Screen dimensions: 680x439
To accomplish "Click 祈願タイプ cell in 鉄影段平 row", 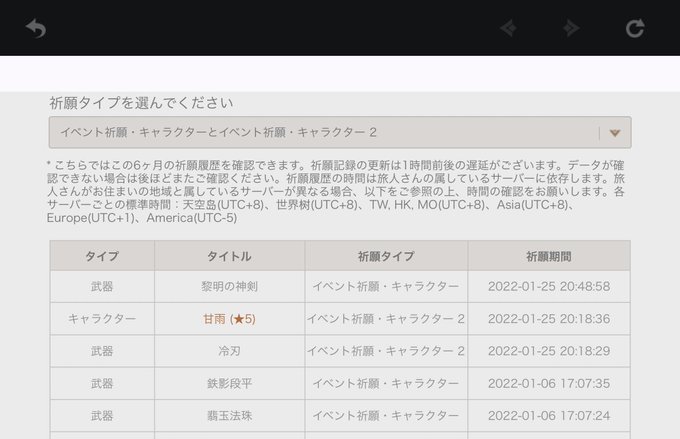I will (386, 383).
